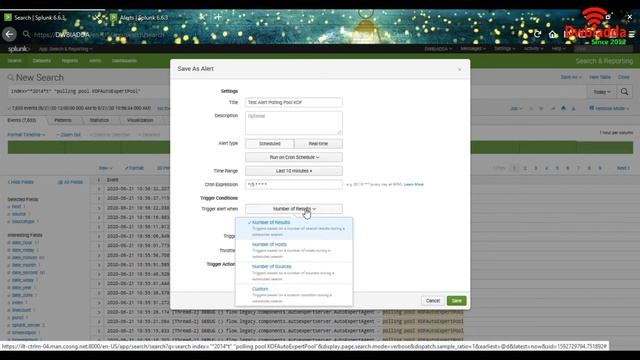
Task: Choose Custom trigger option
Action: [x=294, y=295]
